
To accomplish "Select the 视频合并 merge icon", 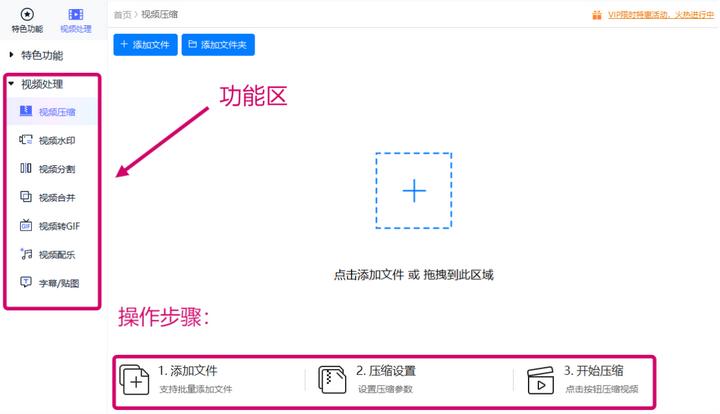I will (x=26, y=197).
